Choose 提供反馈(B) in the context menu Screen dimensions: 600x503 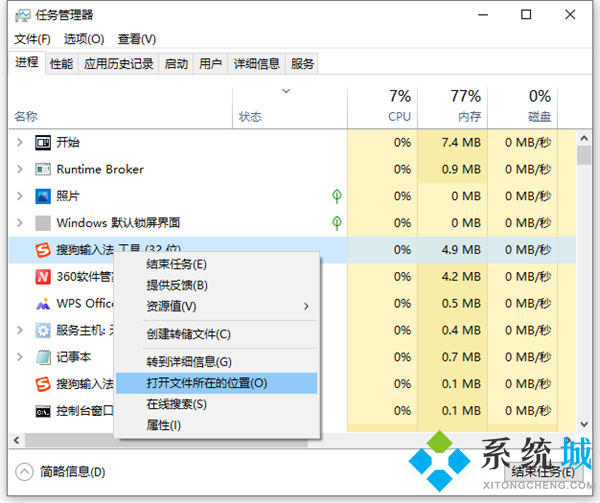tap(217, 285)
